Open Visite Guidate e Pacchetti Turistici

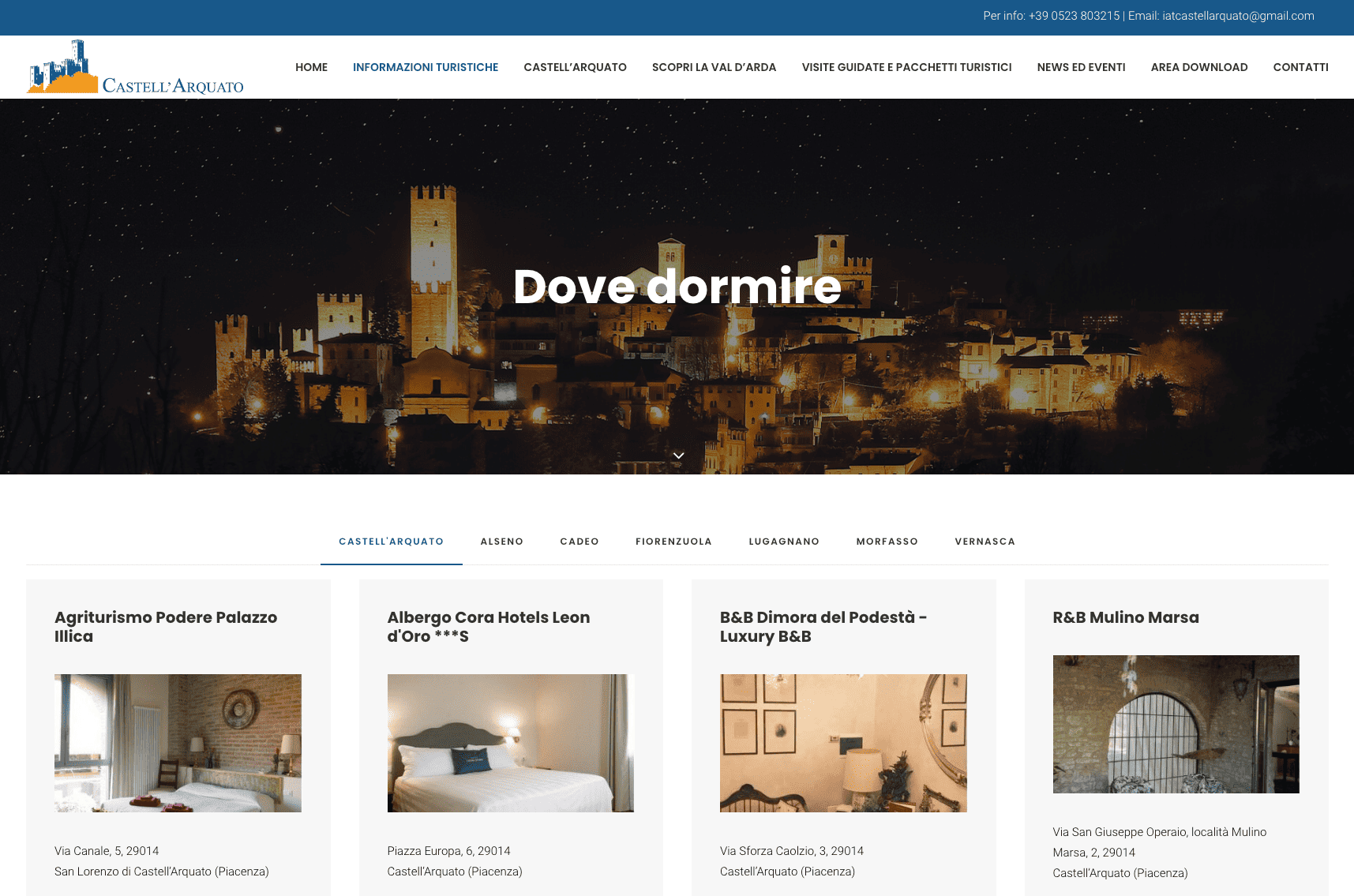click(906, 67)
